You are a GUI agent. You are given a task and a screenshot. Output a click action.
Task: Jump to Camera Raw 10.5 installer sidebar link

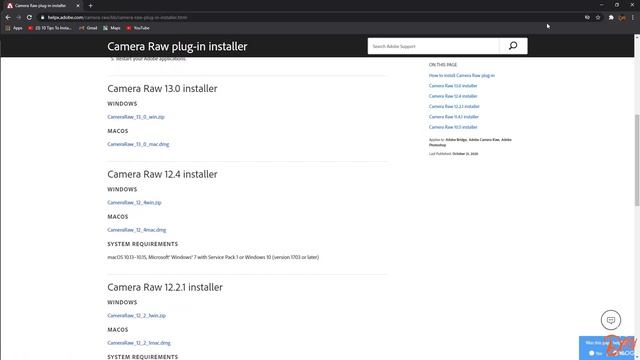point(453,127)
